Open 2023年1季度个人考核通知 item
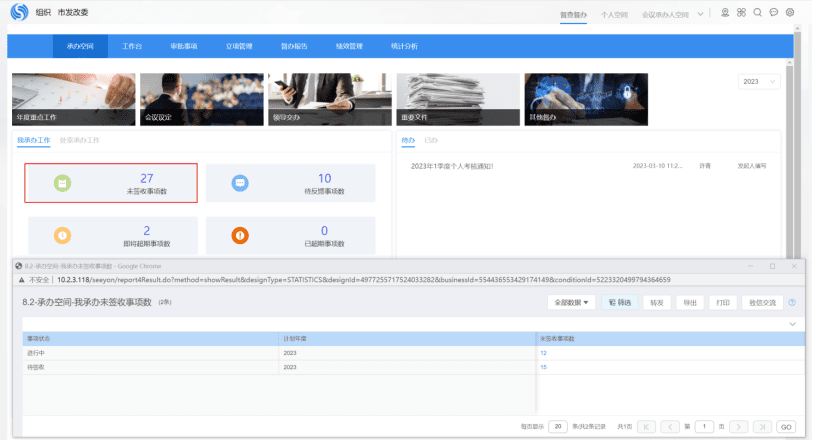 click(x=452, y=166)
